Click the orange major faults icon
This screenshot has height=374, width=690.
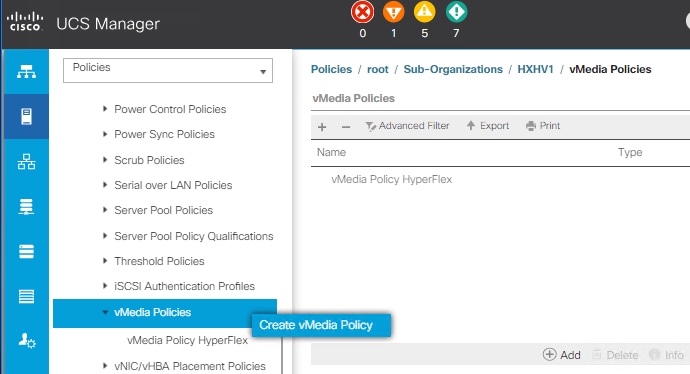click(x=393, y=12)
